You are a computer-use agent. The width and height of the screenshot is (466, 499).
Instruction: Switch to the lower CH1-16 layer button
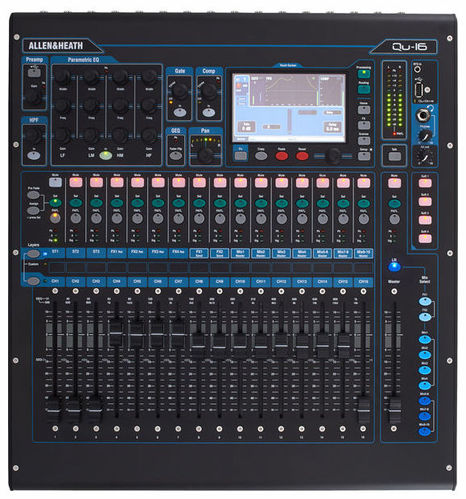coord(33,281)
